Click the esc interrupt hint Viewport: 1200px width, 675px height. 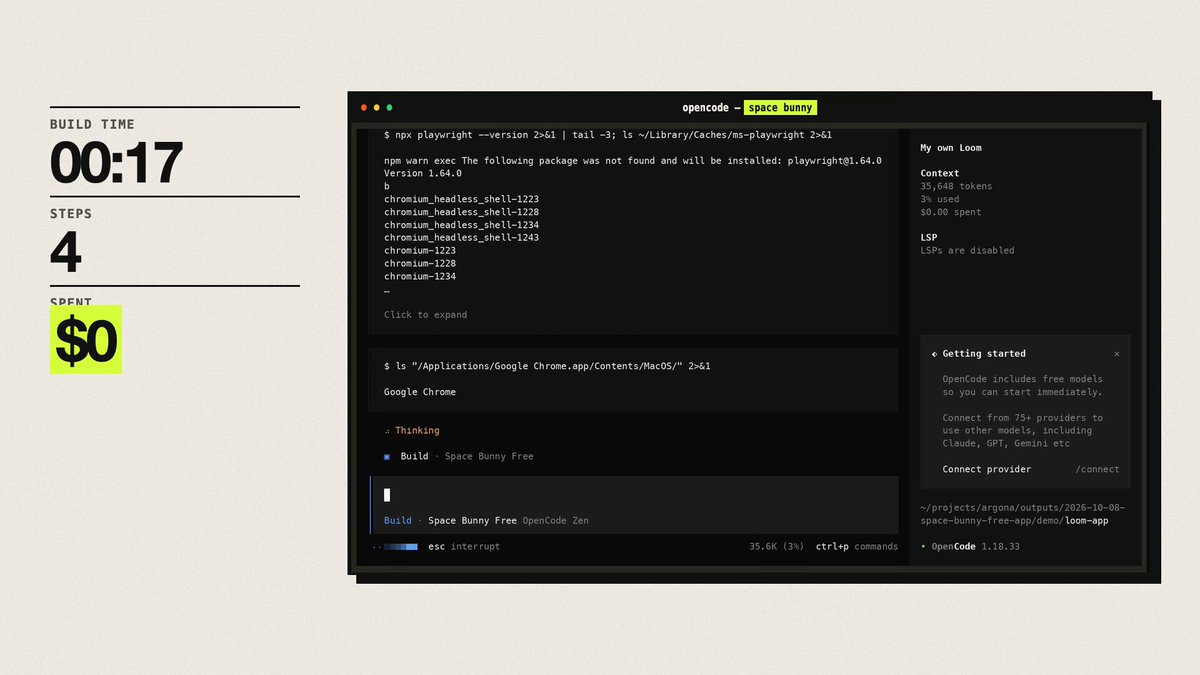coord(464,547)
